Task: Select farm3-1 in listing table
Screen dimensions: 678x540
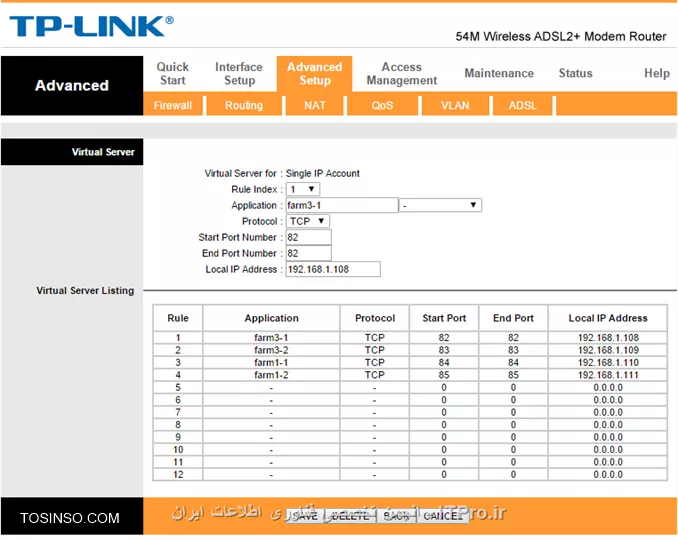Action: 271,338
